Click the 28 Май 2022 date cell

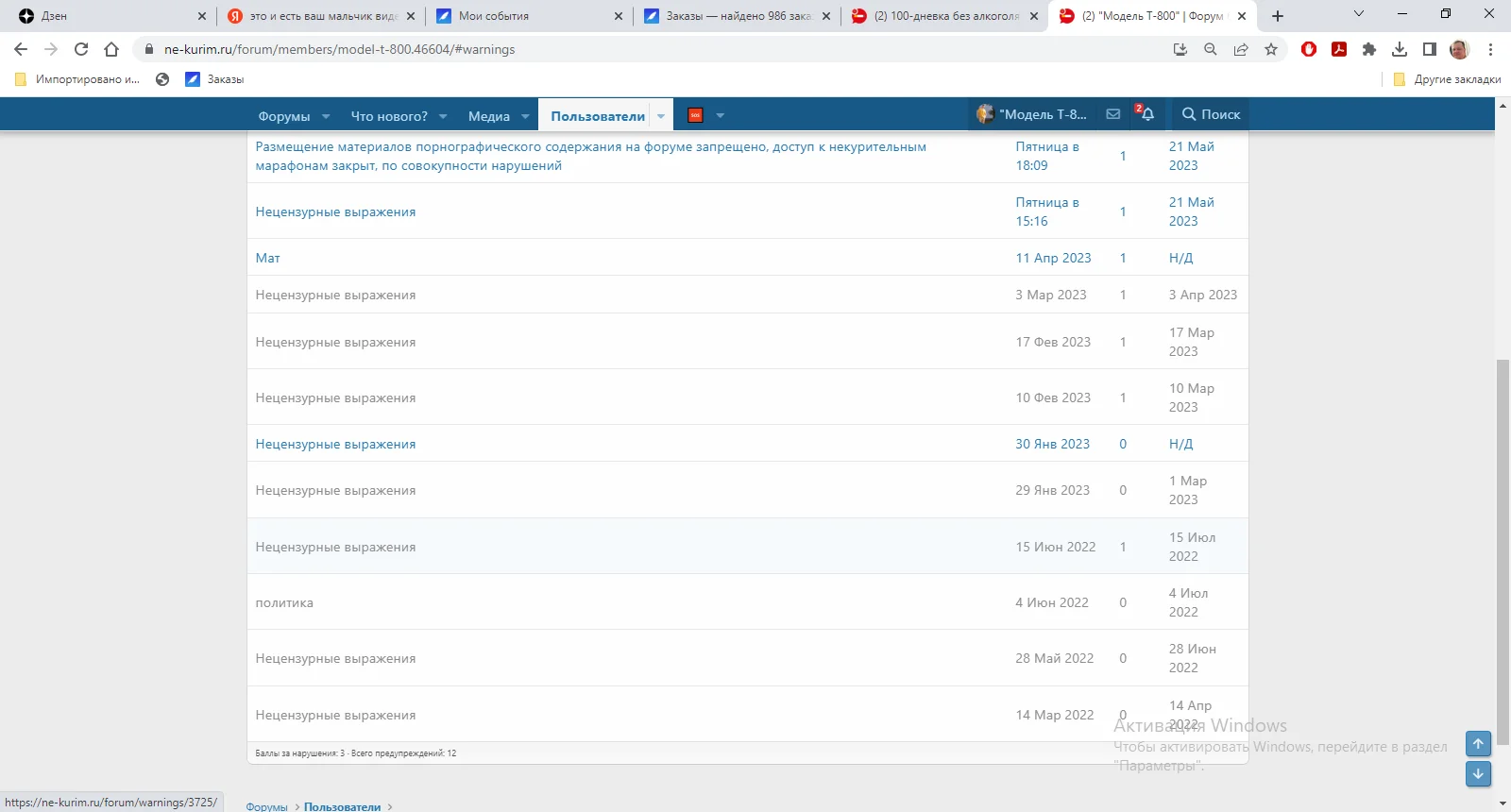(1055, 658)
